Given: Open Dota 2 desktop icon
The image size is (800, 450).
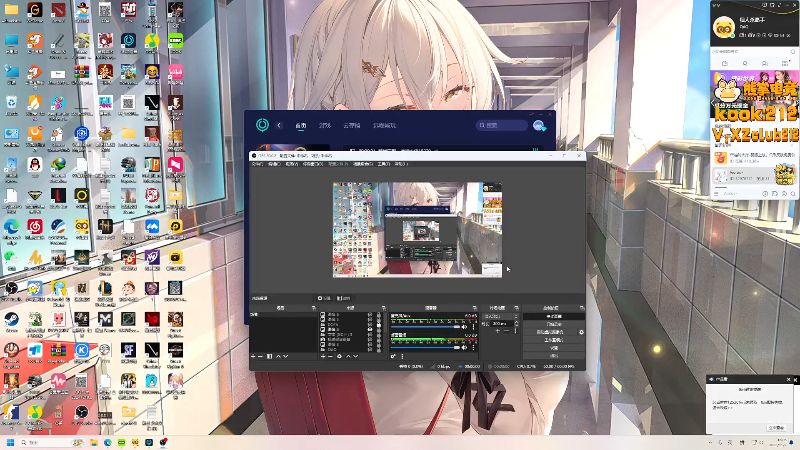Looking at the screenshot, I should (58, 9).
